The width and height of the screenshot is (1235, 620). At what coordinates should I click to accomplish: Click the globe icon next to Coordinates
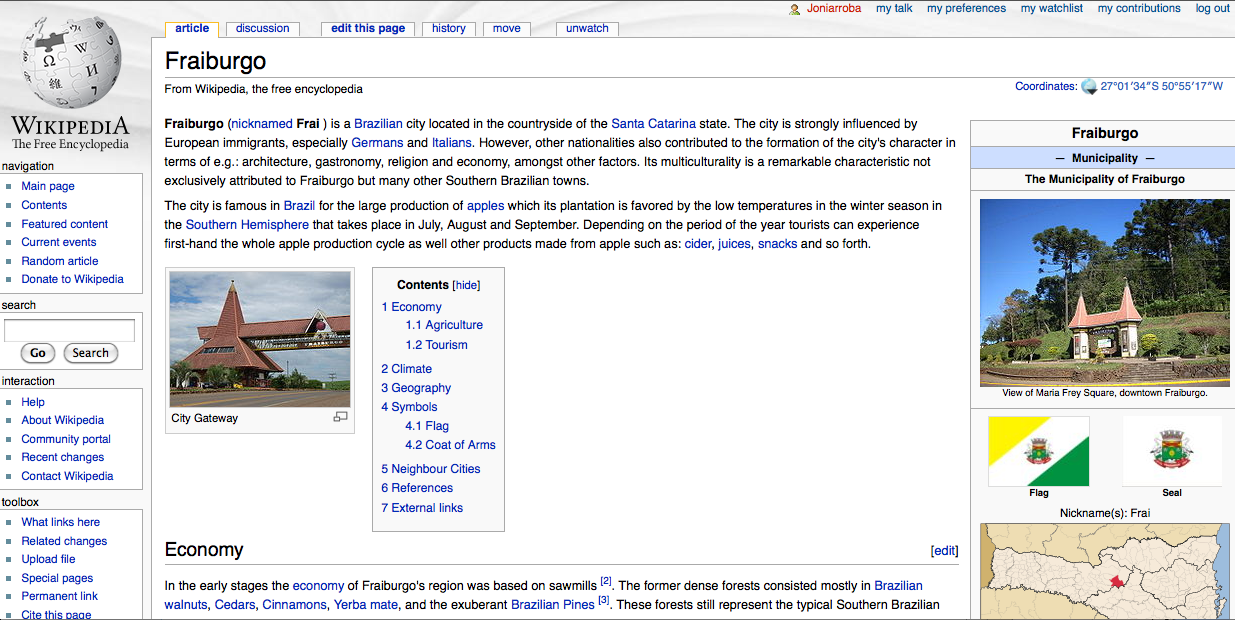(x=1089, y=87)
